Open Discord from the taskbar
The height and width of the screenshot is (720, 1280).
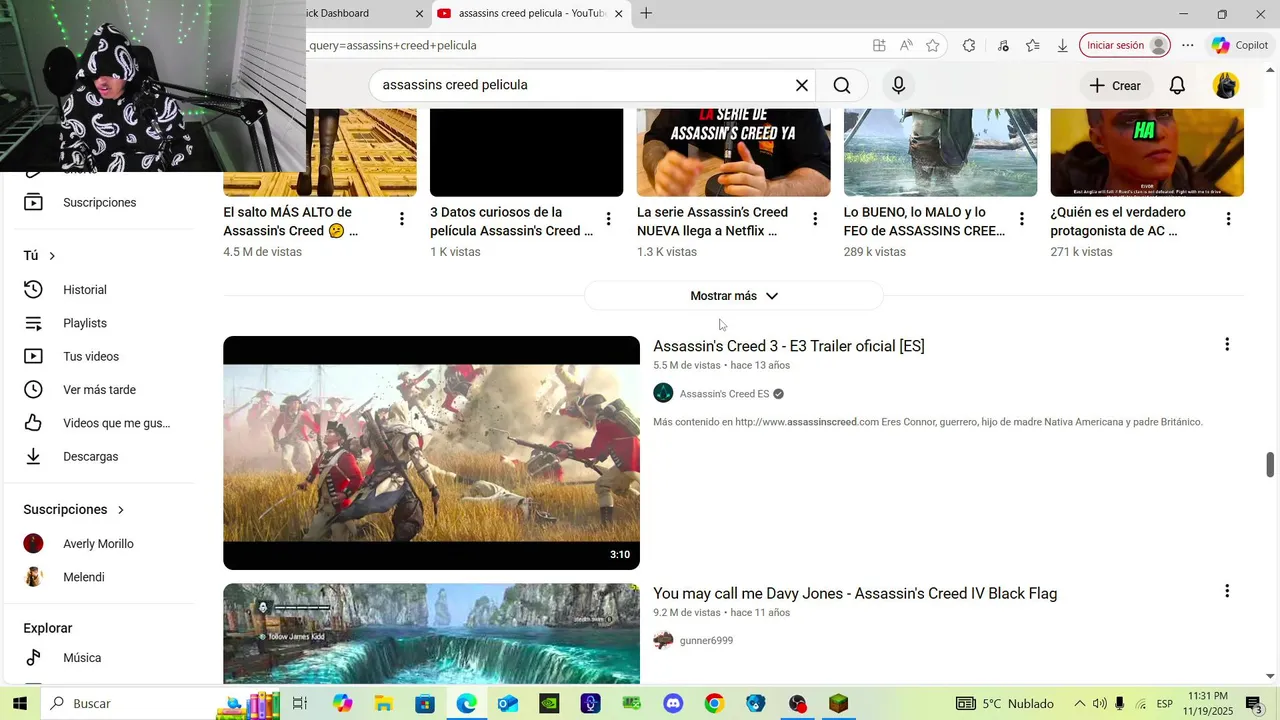pos(673,703)
